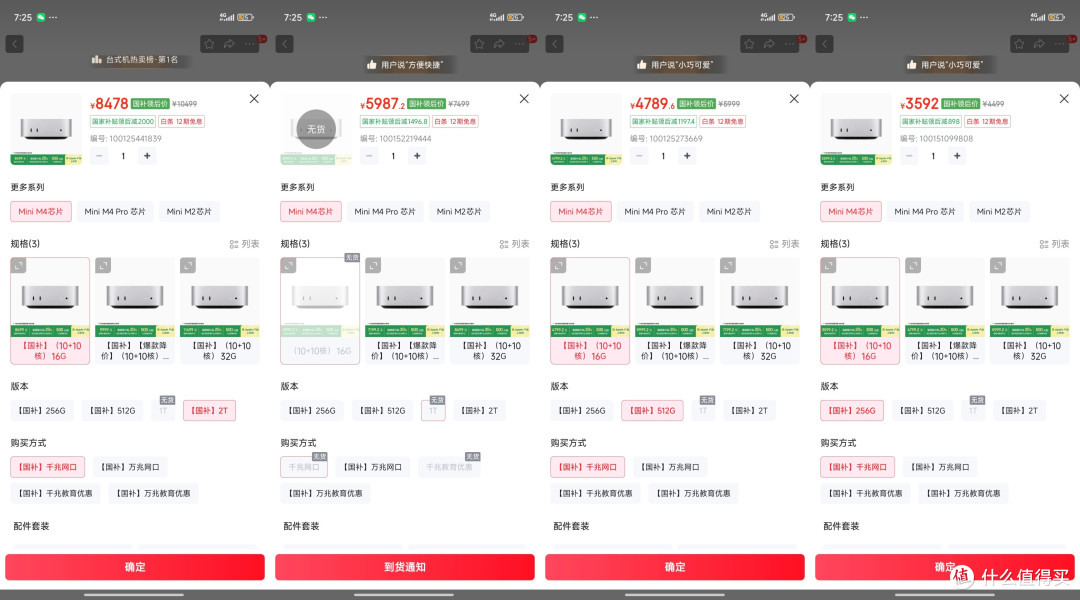The image size is (1080, 600).
Task: Share product via icon above ¥4789 panel
Action: (769, 44)
